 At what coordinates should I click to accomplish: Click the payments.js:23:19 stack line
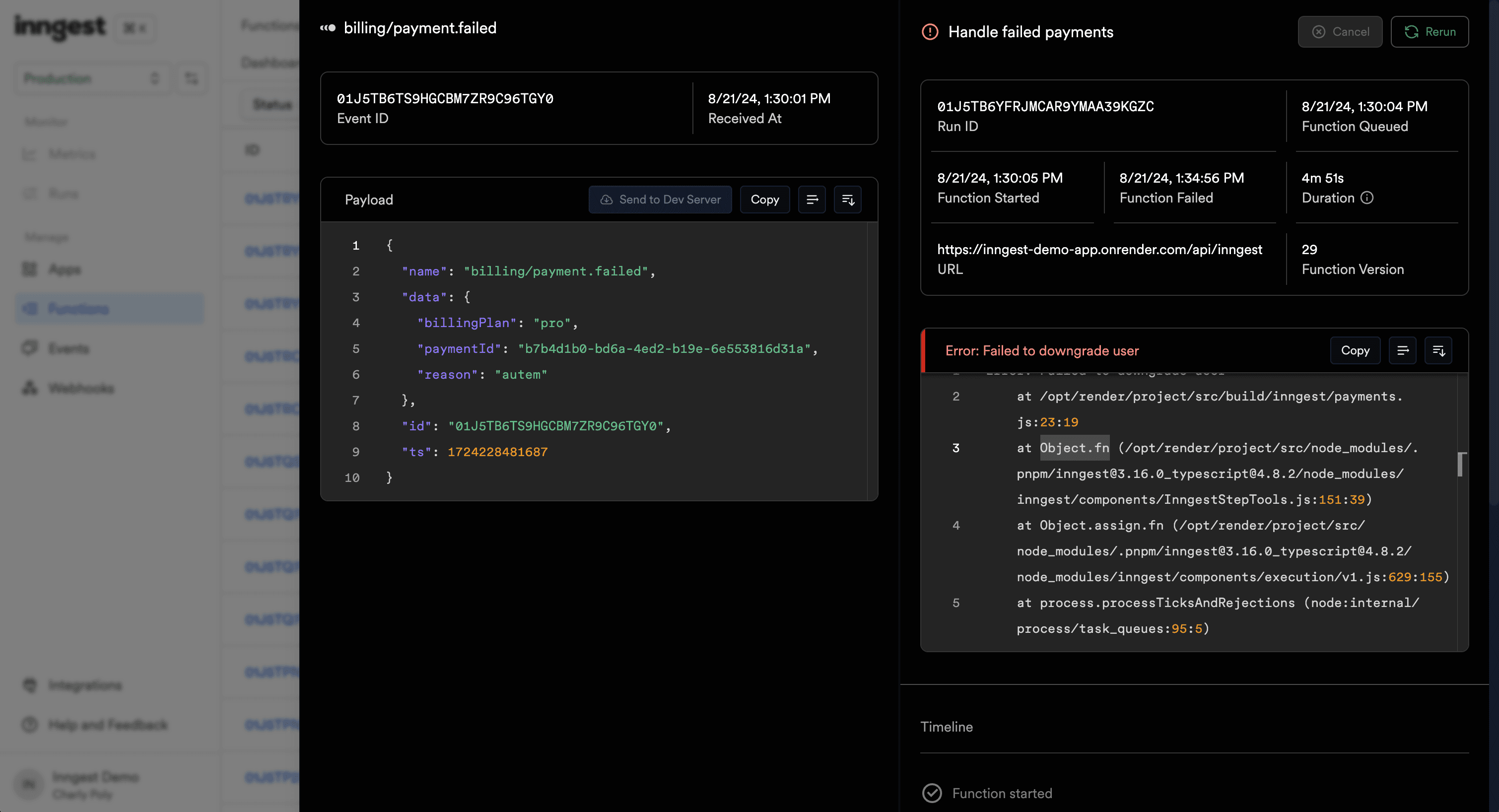tap(1209, 408)
